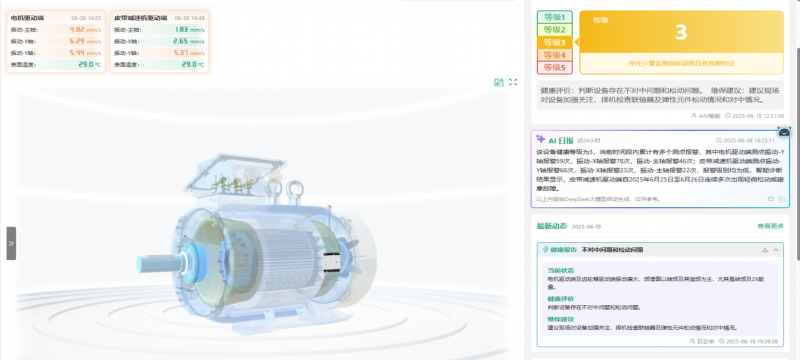Click the 近24小时 label
The image size is (800, 360).
[x=589, y=141]
